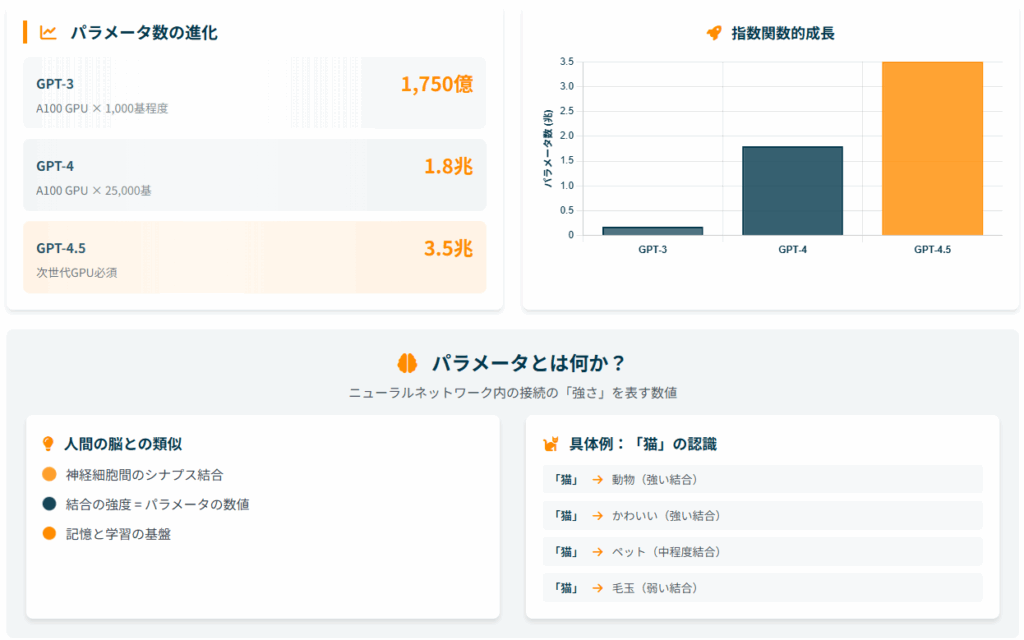The width and height of the screenshot is (1024, 640).
Task: Click the arrow icon in the 動物 row
Action: [597, 480]
